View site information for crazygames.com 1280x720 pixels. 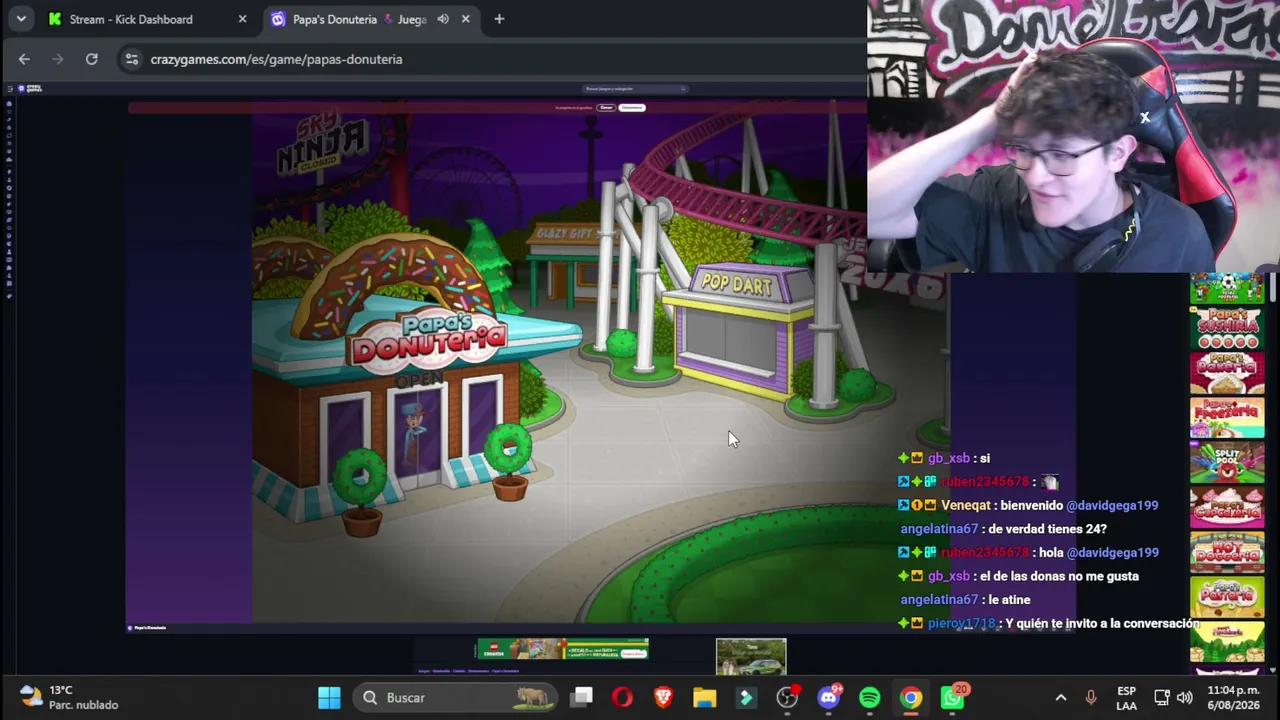(131, 59)
